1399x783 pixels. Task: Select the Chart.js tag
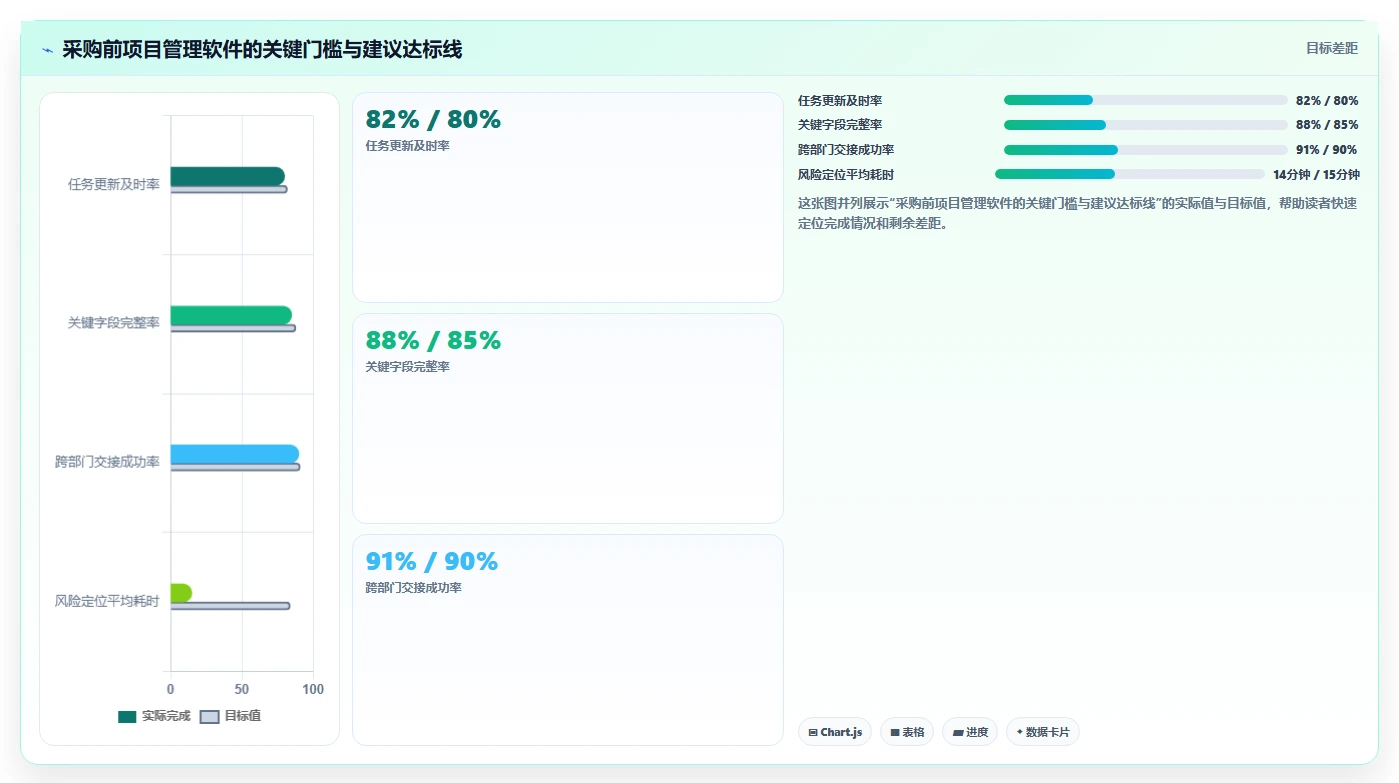pos(835,732)
